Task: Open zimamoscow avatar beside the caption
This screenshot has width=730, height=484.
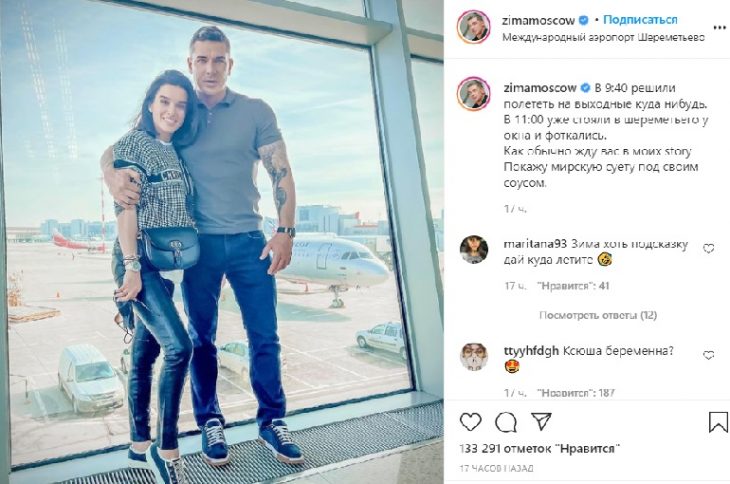Action: [473, 94]
